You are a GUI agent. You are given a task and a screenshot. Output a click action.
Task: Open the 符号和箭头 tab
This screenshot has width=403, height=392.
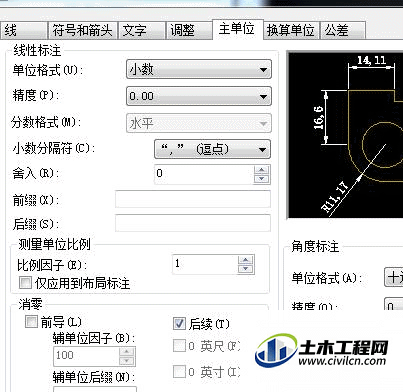(83, 31)
